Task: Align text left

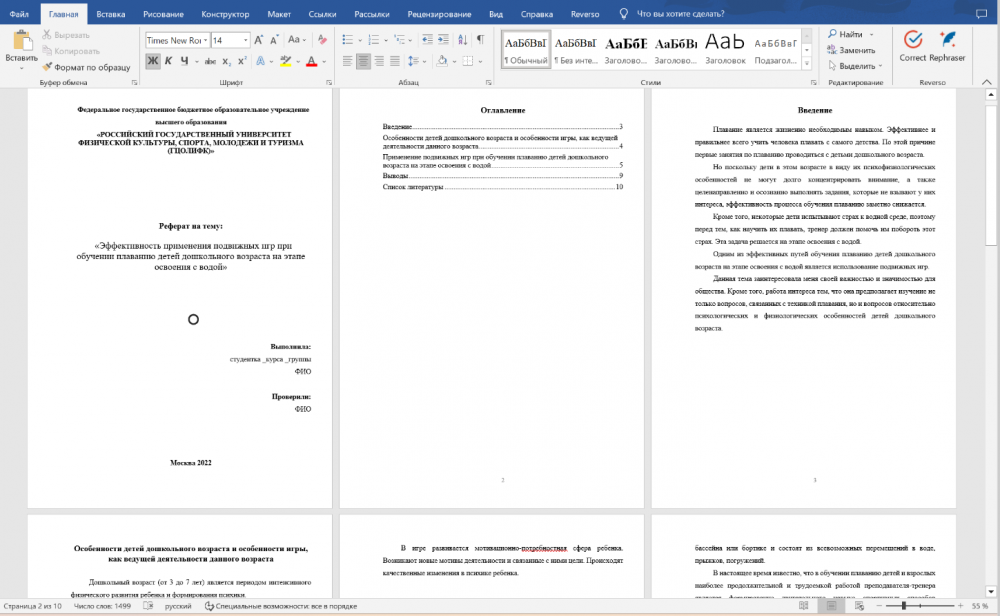Action: [x=348, y=61]
